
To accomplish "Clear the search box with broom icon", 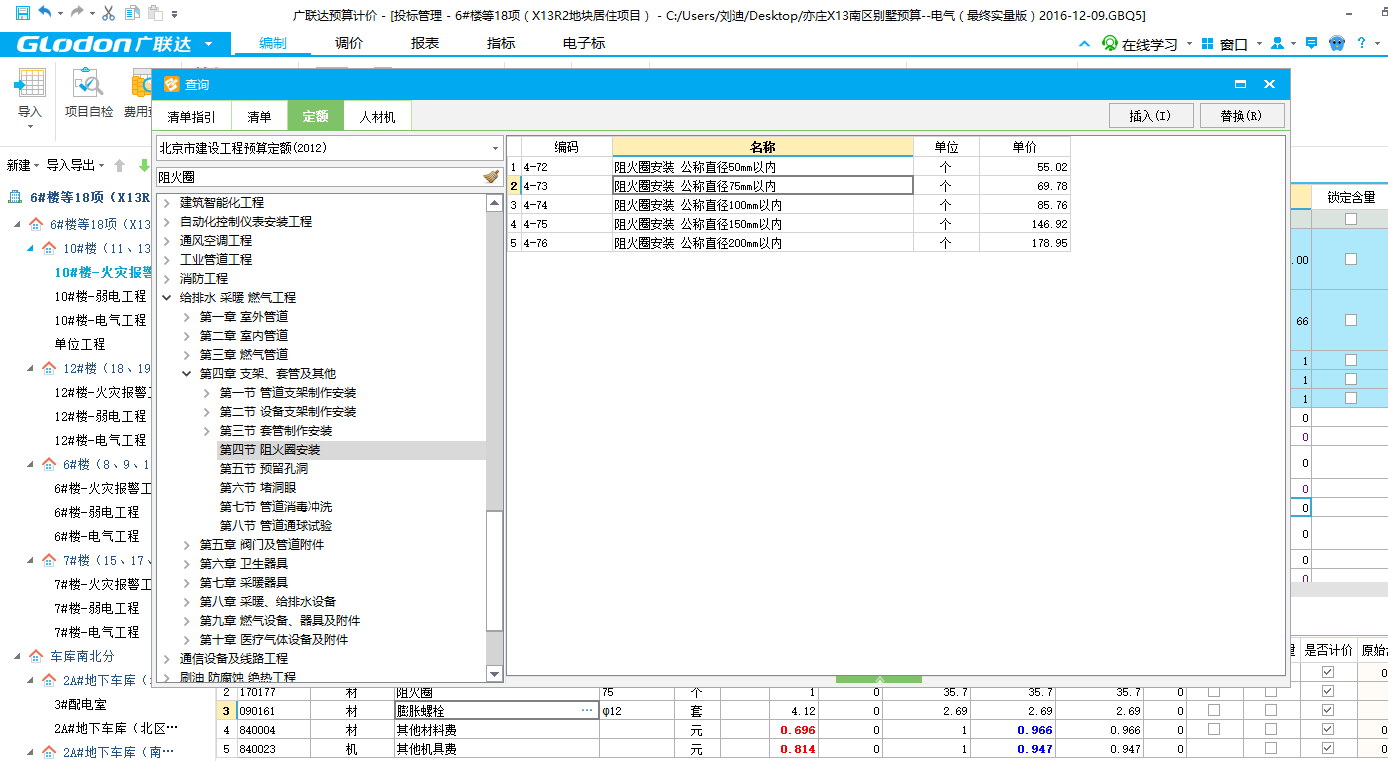I will 491,177.
